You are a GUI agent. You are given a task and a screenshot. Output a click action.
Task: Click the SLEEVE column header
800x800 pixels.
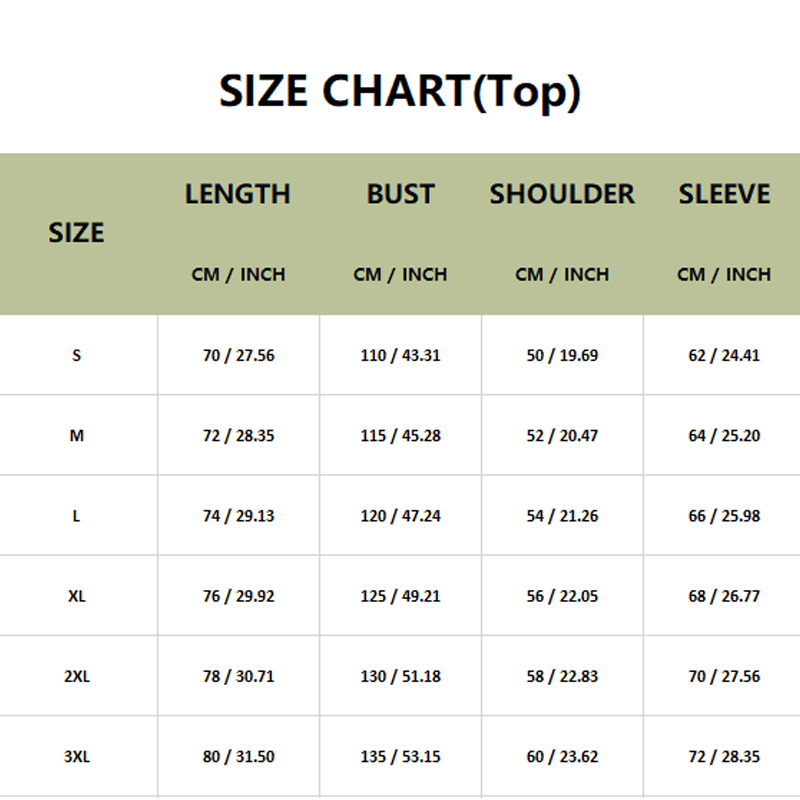tap(724, 194)
